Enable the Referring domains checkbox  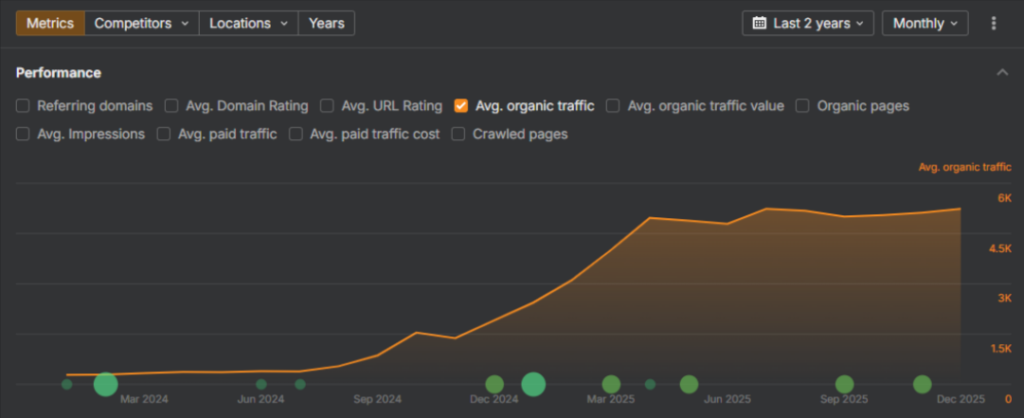23,105
